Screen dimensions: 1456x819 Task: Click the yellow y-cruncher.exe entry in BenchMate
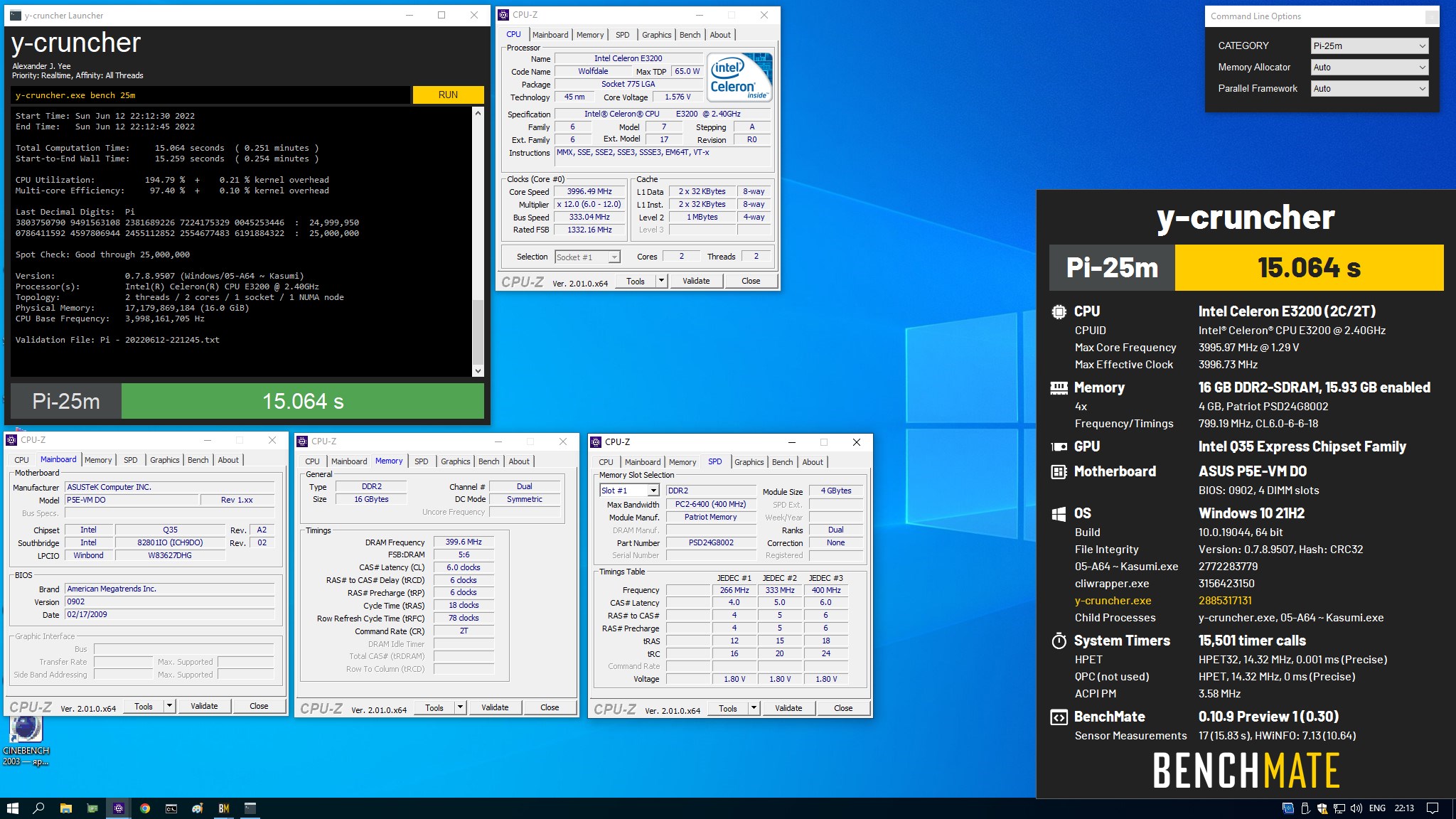point(1113,601)
